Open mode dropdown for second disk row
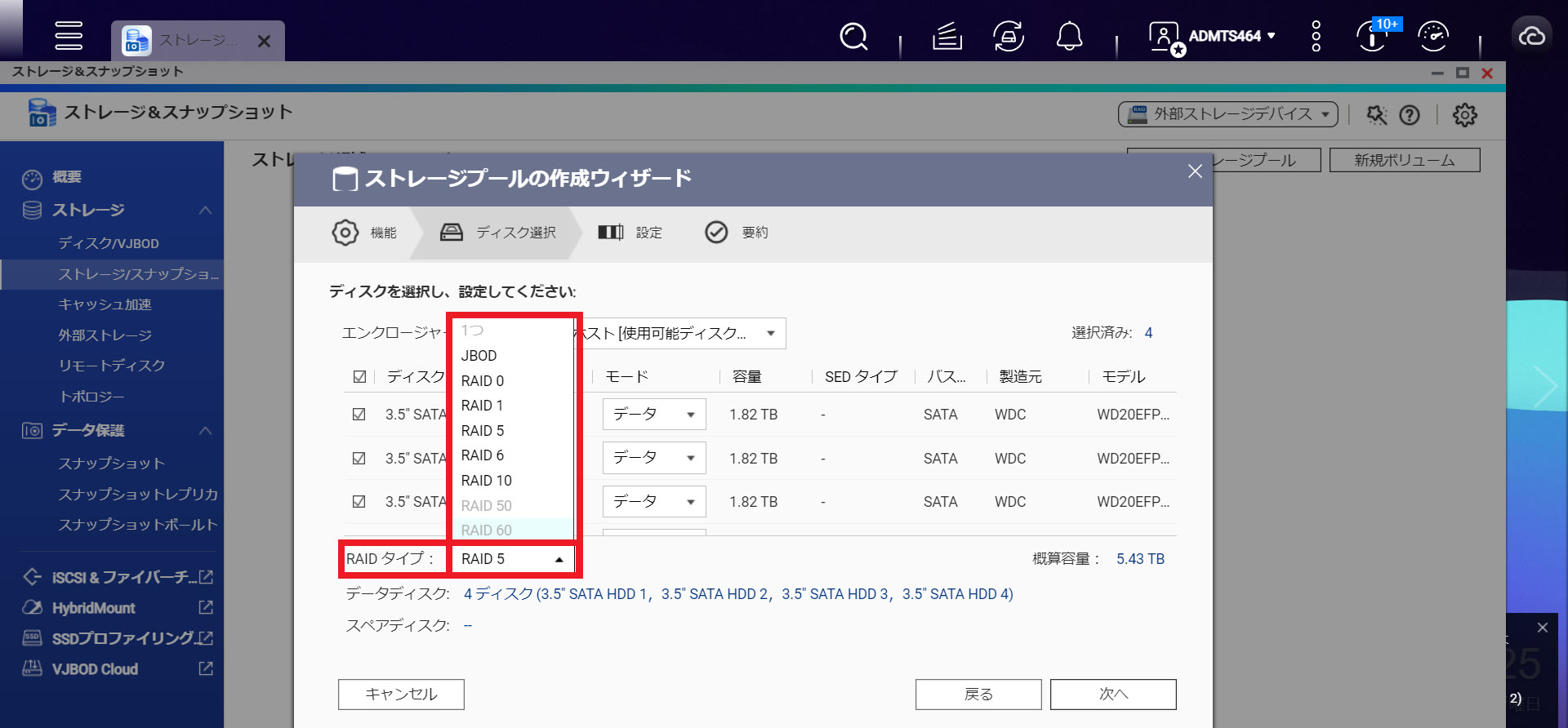 tap(654, 458)
